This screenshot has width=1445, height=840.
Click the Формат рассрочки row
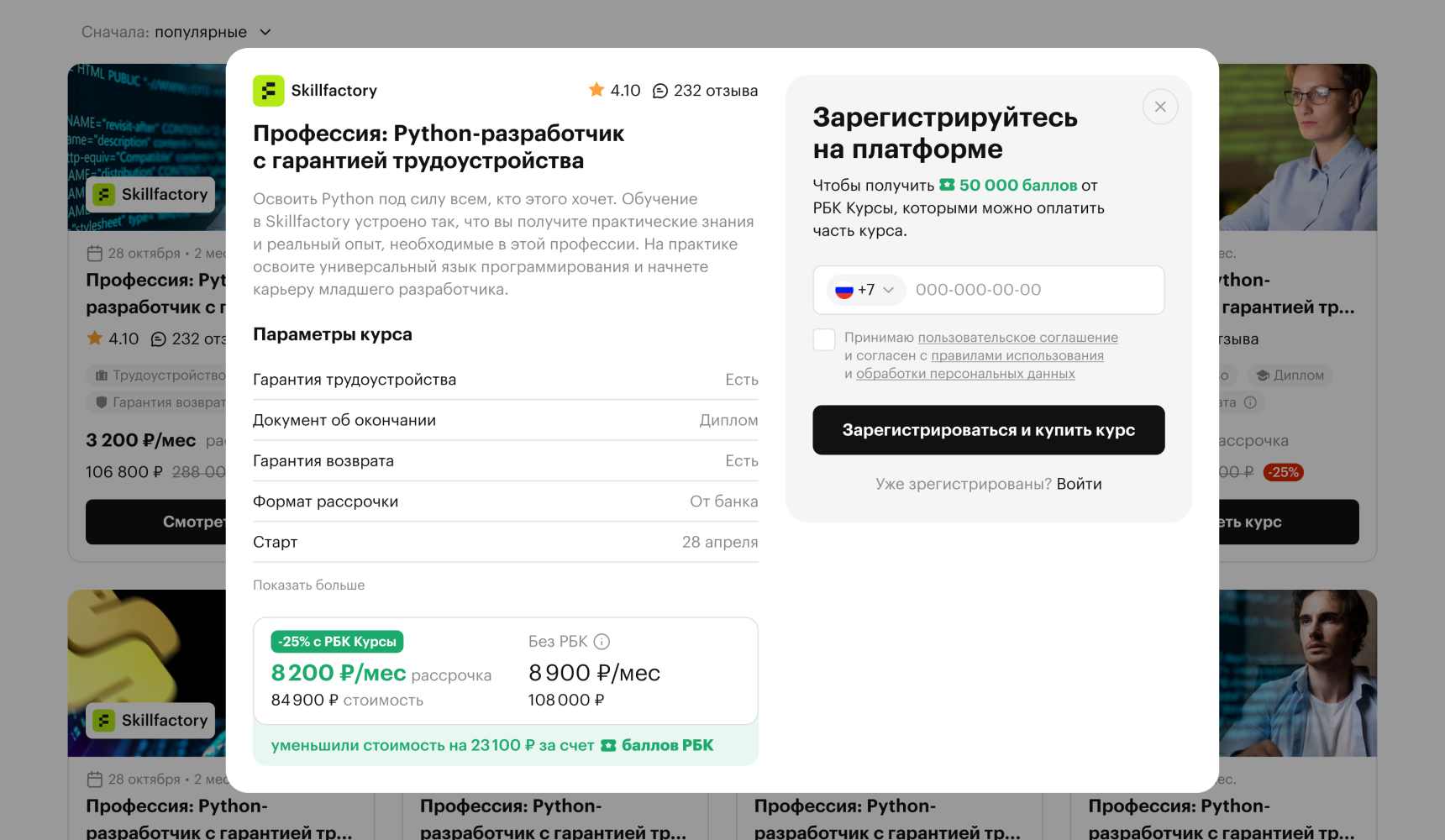coord(506,501)
